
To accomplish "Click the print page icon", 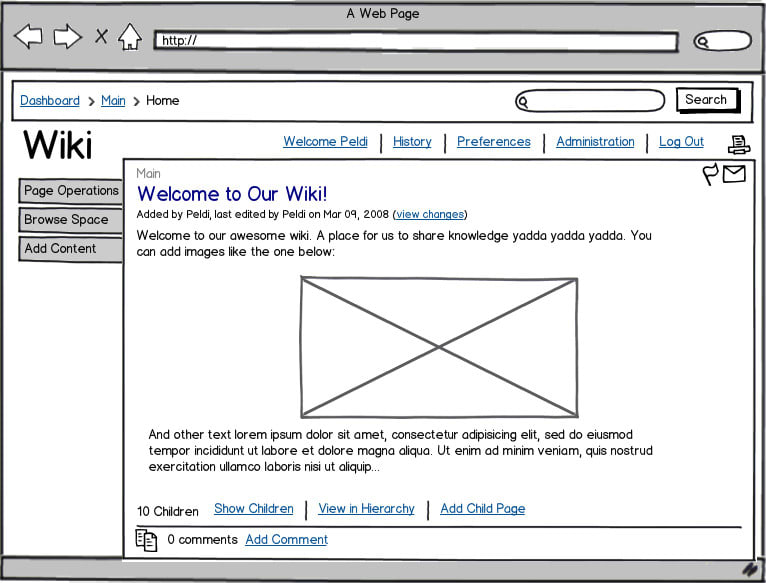I will pos(739,145).
